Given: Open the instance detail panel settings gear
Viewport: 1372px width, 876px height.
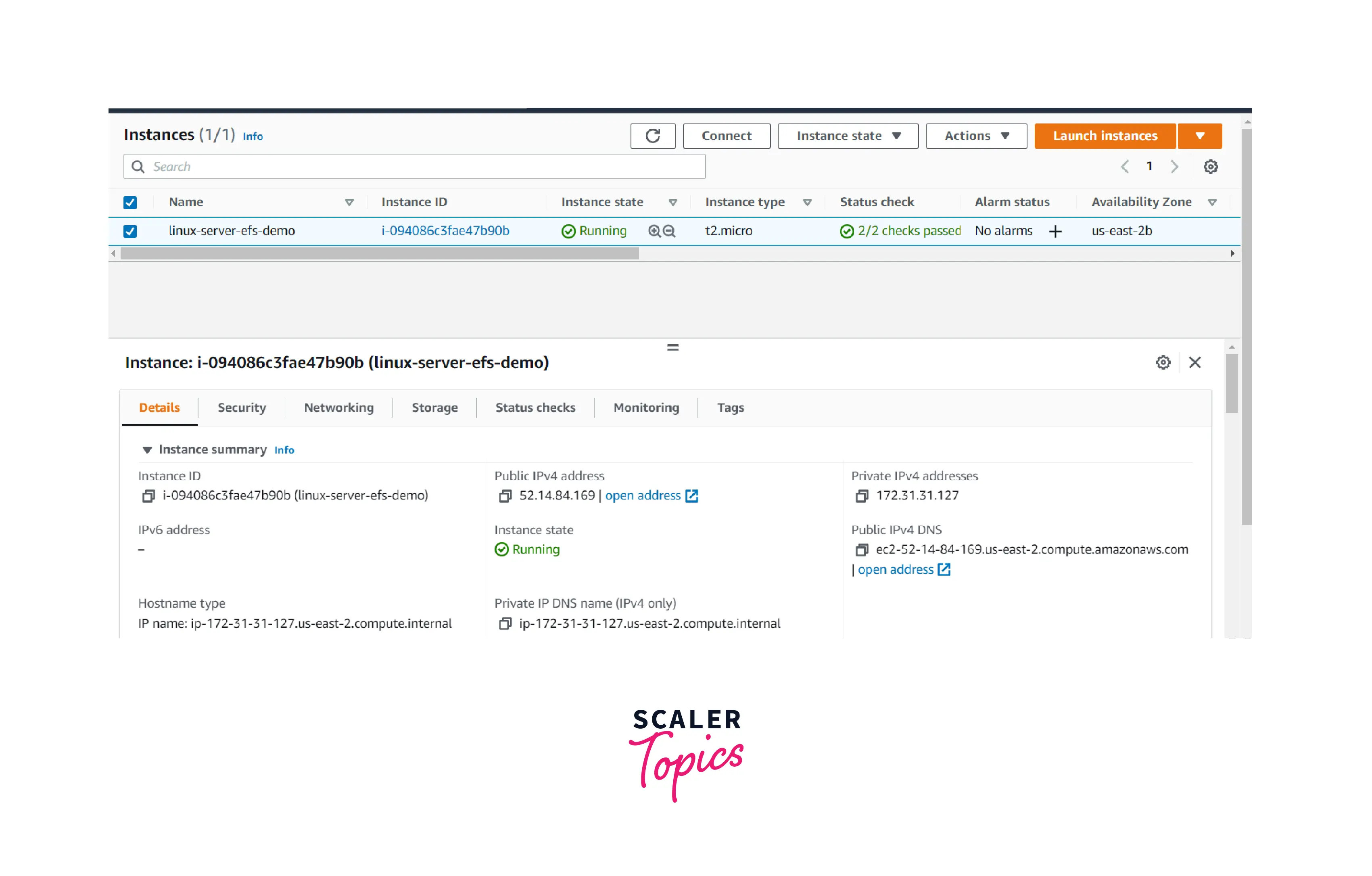Looking at the screenshot, I should pyautogui.click(x=1163, y=362).
